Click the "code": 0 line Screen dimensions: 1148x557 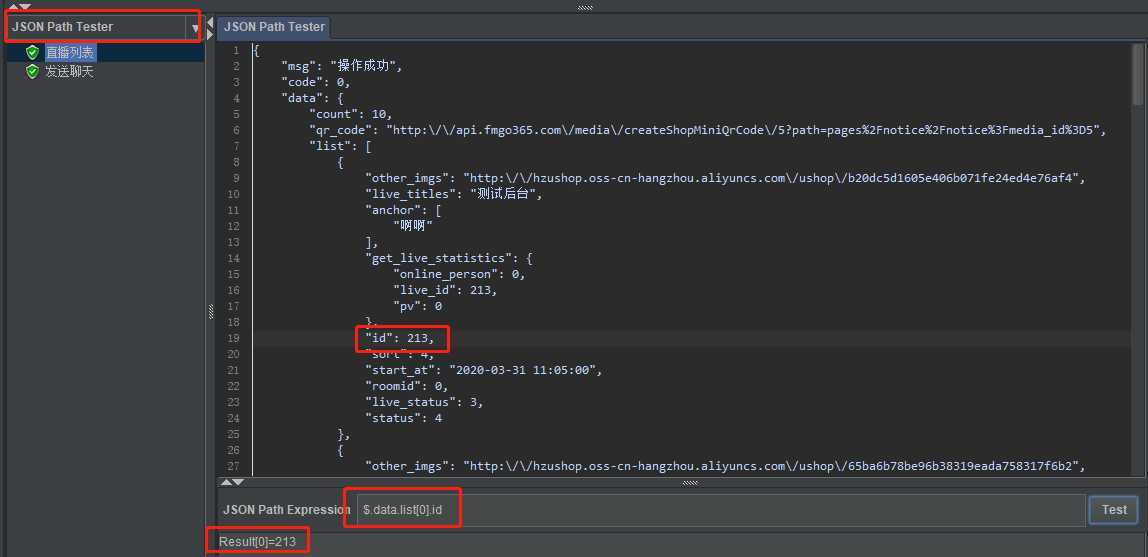[x=316, y=82]
